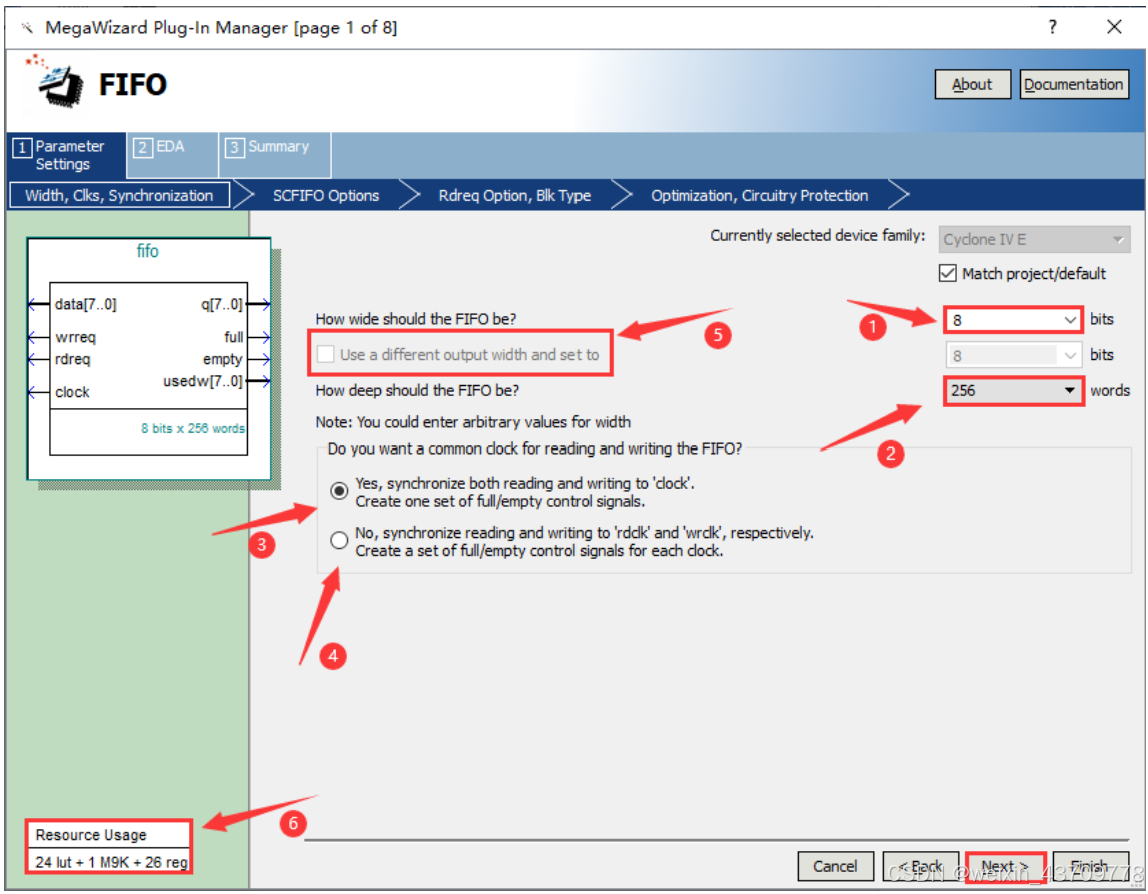Open the FIFO width bits dropdown

coord(1013,320)
